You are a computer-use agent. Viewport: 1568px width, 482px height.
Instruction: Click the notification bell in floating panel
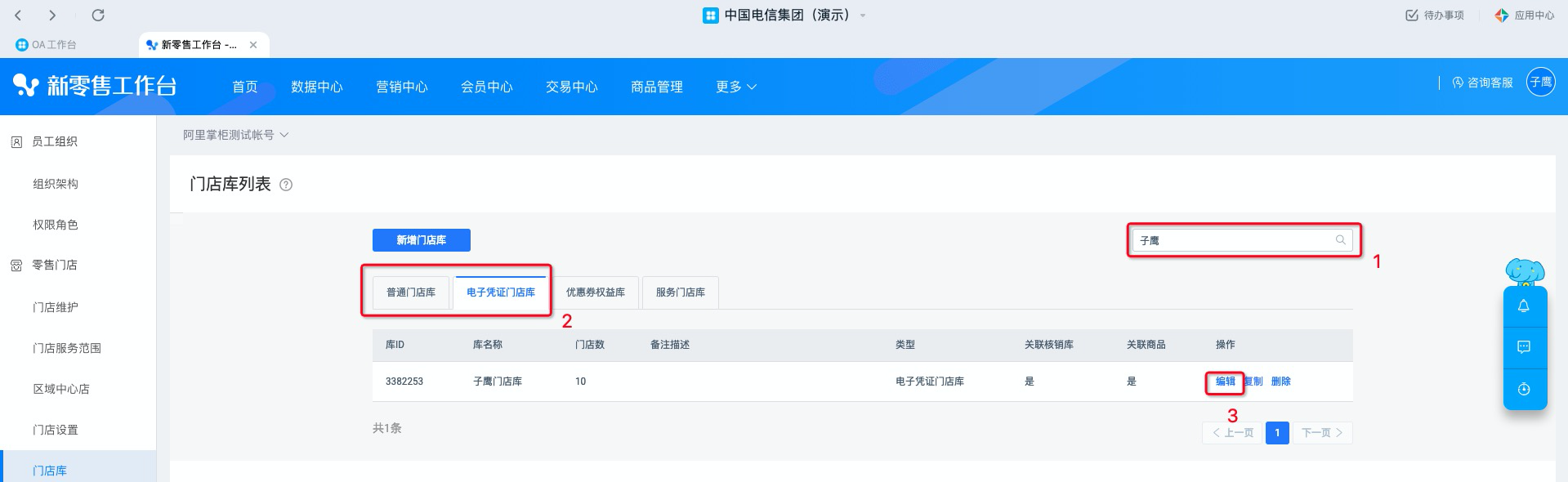(1524, 306)
